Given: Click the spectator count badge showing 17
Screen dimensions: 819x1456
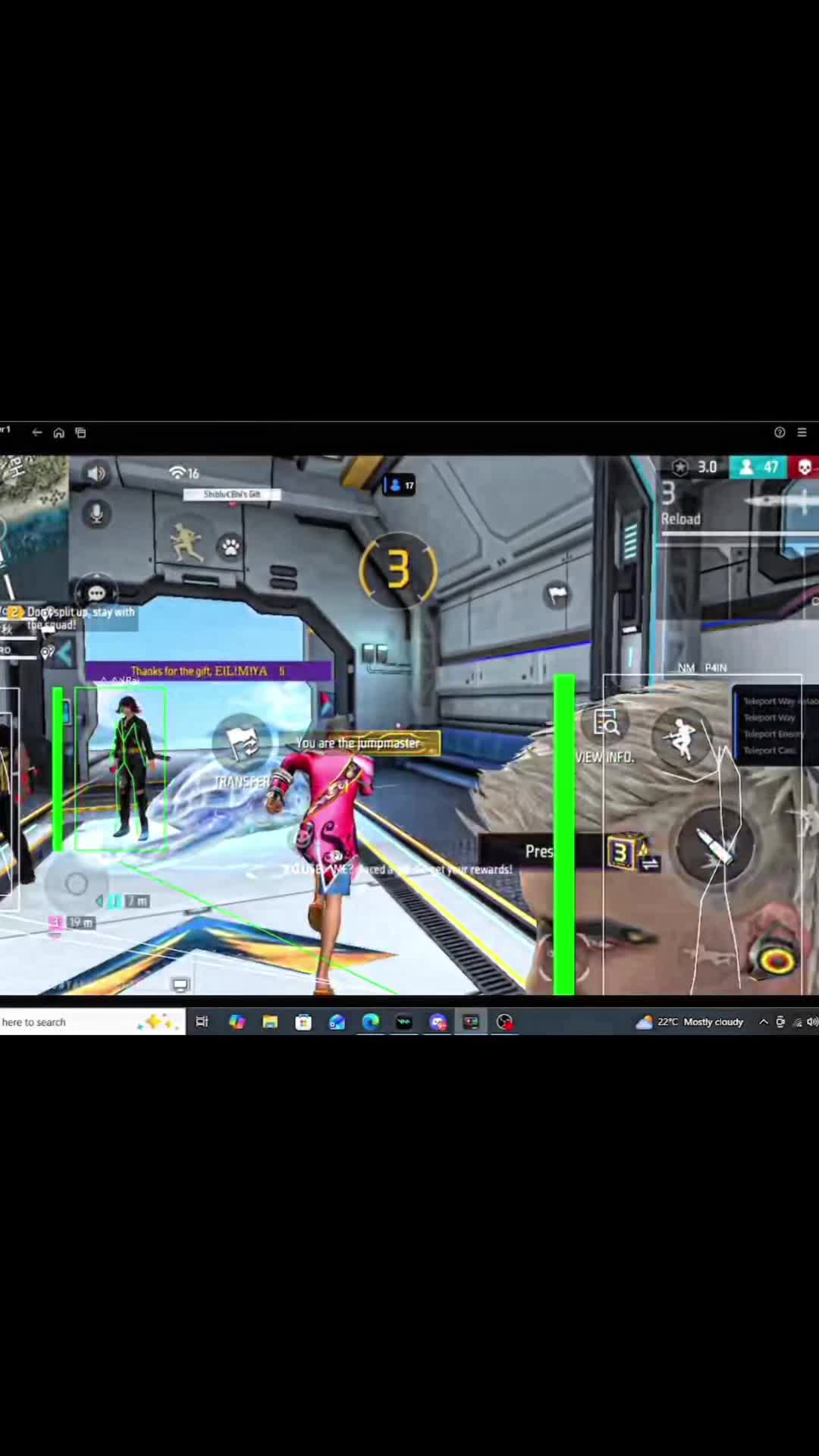Looking at the screenshot, I should pyautogui.click(x=400, y=485).
